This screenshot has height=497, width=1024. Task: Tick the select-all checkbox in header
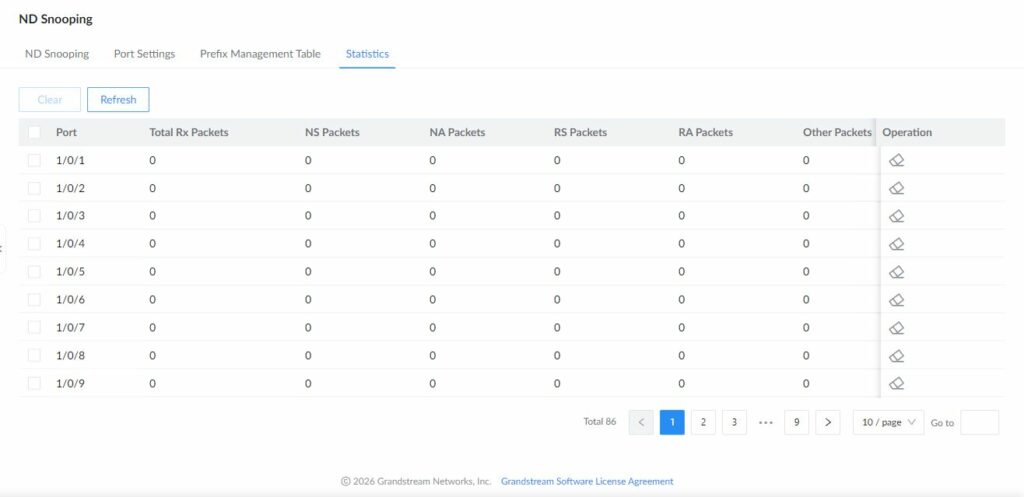[x=34, y=132]
